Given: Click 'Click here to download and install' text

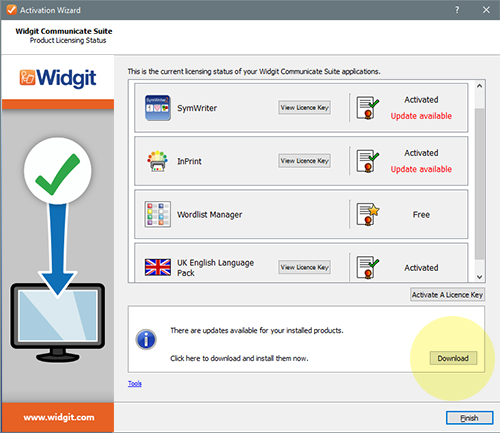Looking at the screenshot, I should [x=239, y=358].
